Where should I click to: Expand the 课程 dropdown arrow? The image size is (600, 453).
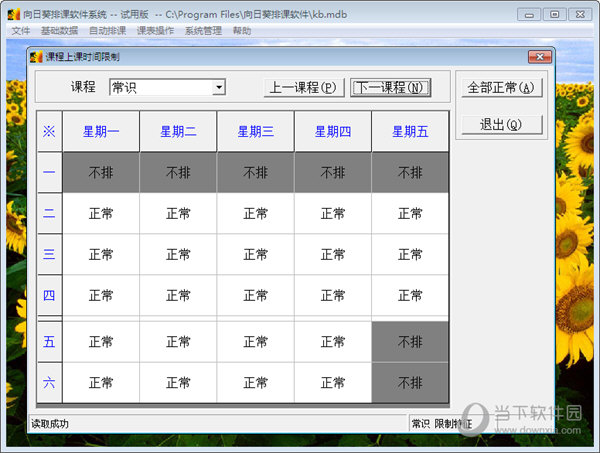218,87
